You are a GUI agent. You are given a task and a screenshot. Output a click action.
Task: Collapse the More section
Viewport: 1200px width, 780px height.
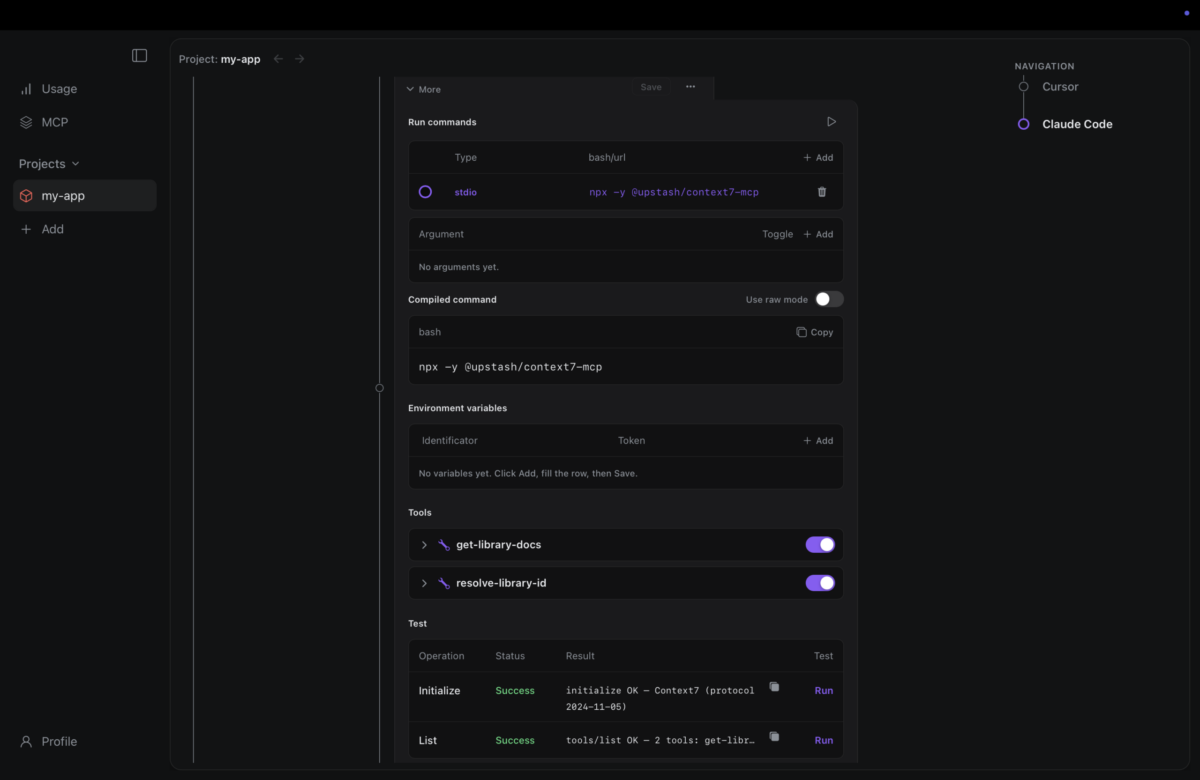click(x=423, y=89)
